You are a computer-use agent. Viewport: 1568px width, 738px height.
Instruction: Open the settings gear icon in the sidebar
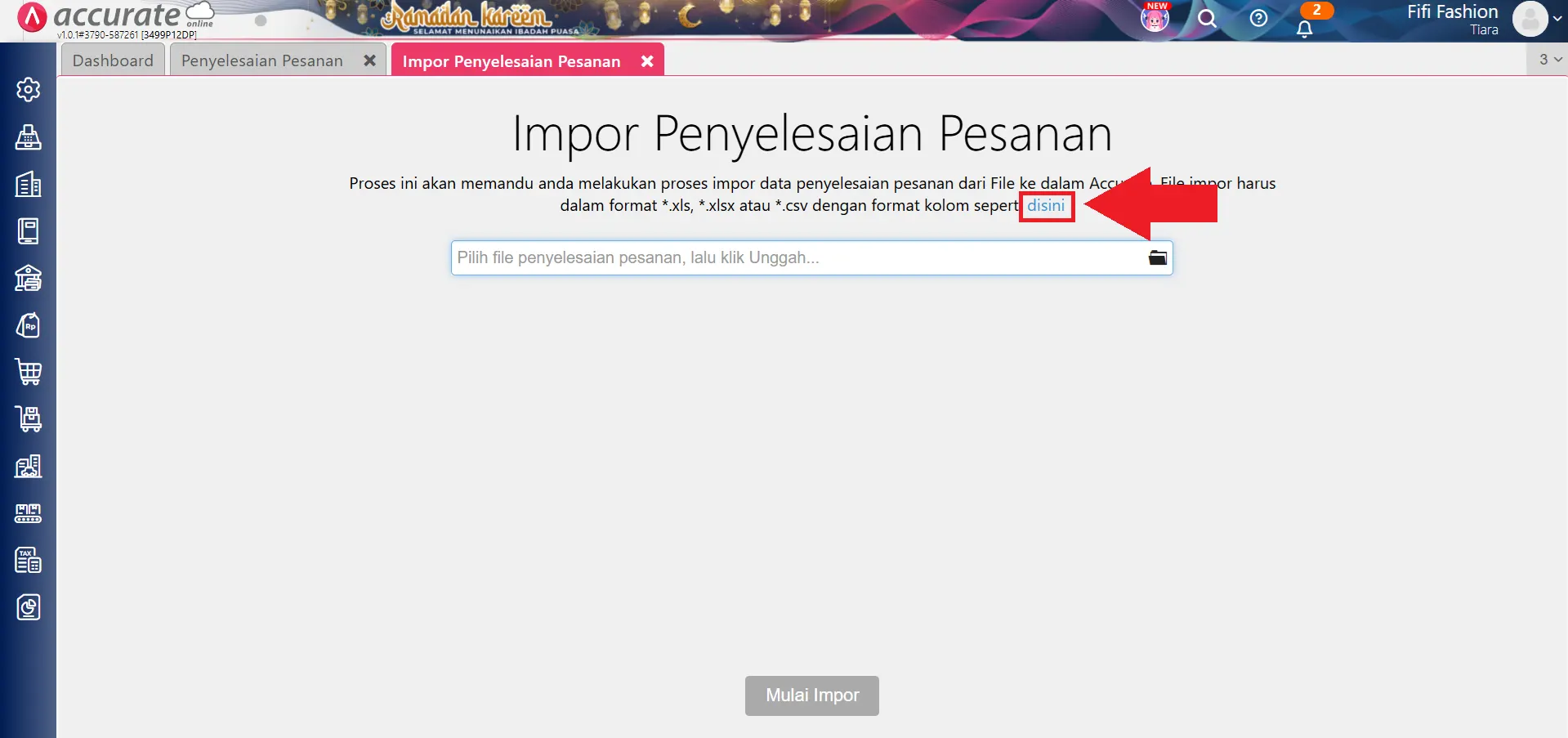click(x=29, y=90)
